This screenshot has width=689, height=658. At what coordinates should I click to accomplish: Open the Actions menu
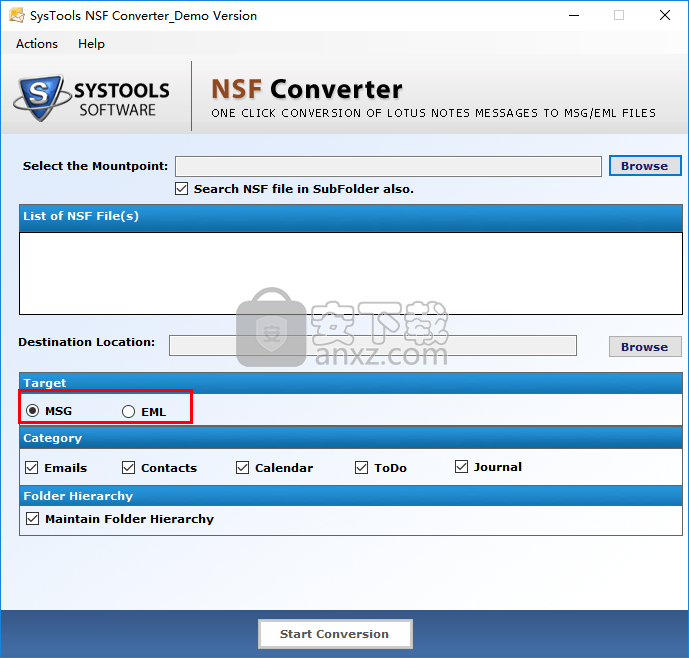pyautogui.click(x=37, y=44)
